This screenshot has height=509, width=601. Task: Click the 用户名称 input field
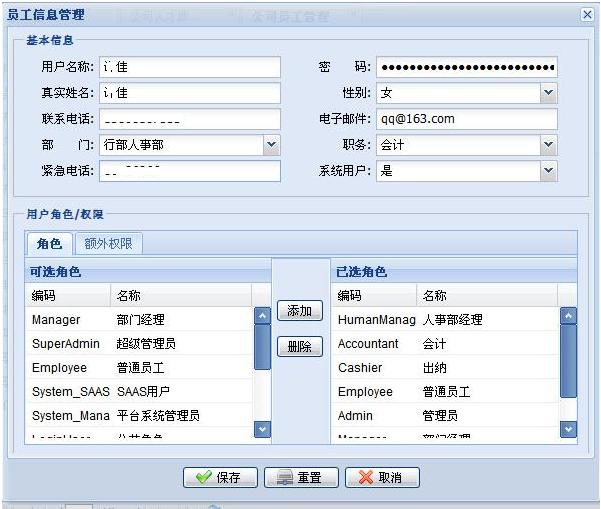pyautogui.click(x=190, y=67)
